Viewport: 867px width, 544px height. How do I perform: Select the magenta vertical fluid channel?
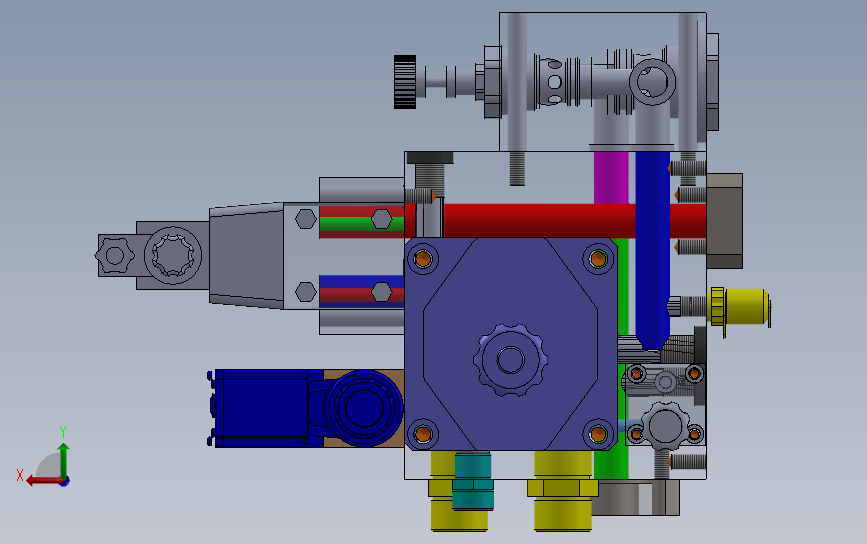click(611, 178)
